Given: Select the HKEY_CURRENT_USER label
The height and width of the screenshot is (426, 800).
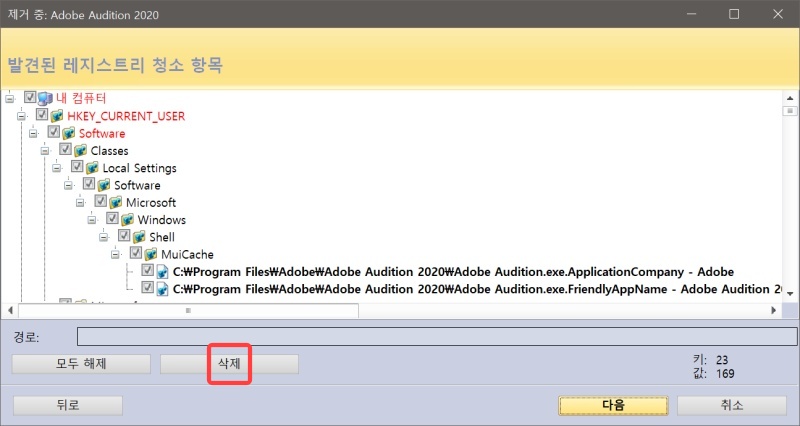Looking at the screenshot, I should [126, 116].
